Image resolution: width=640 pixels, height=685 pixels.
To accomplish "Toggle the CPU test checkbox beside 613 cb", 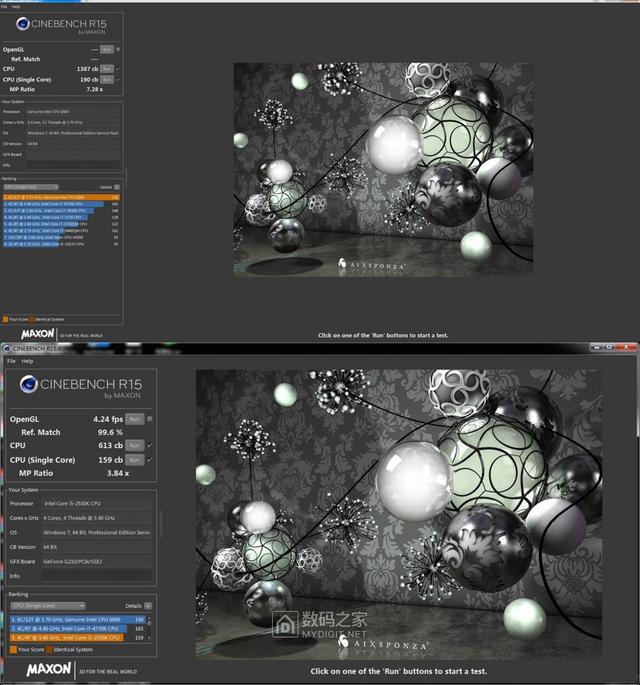I will pos(149,445).
